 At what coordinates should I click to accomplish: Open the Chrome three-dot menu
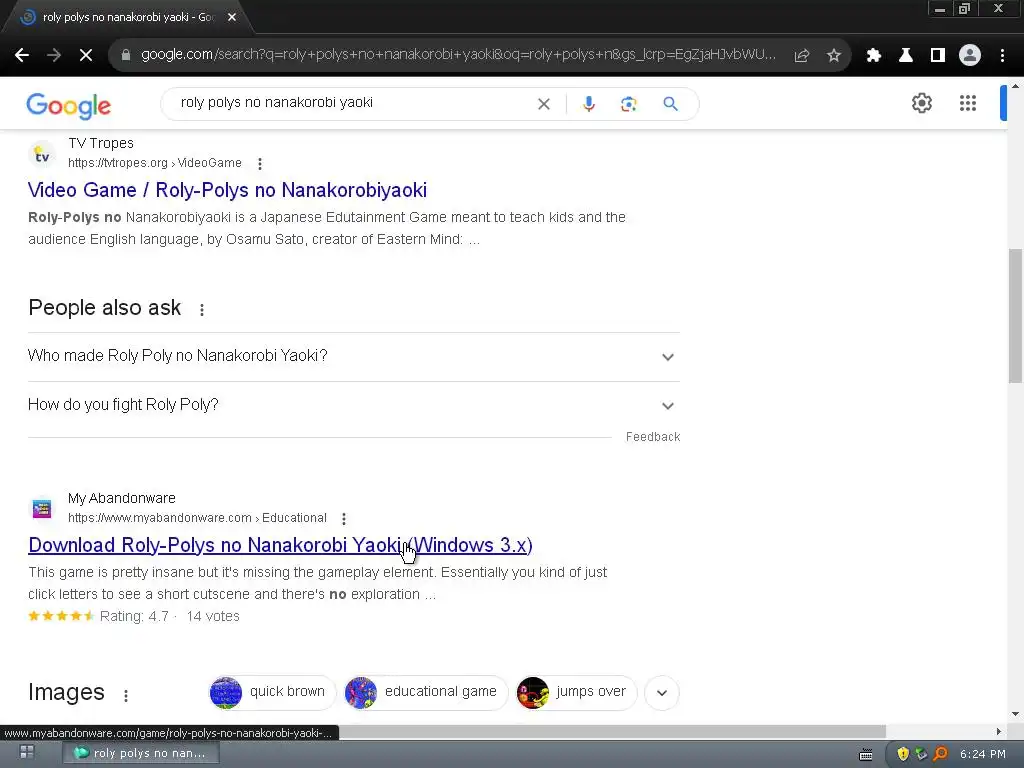[1002, 56]
